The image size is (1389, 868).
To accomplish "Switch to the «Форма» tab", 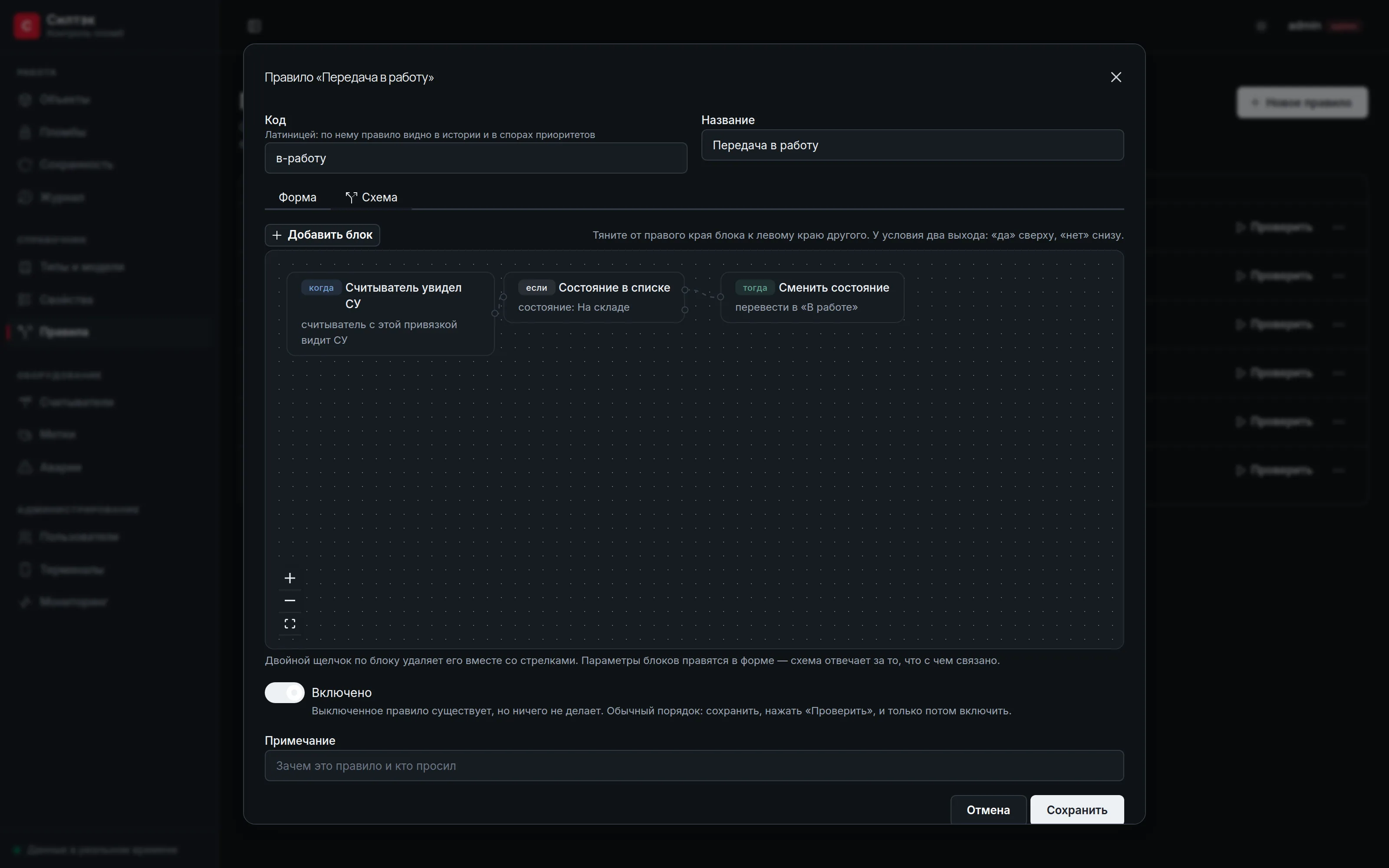I will point(297,197).
